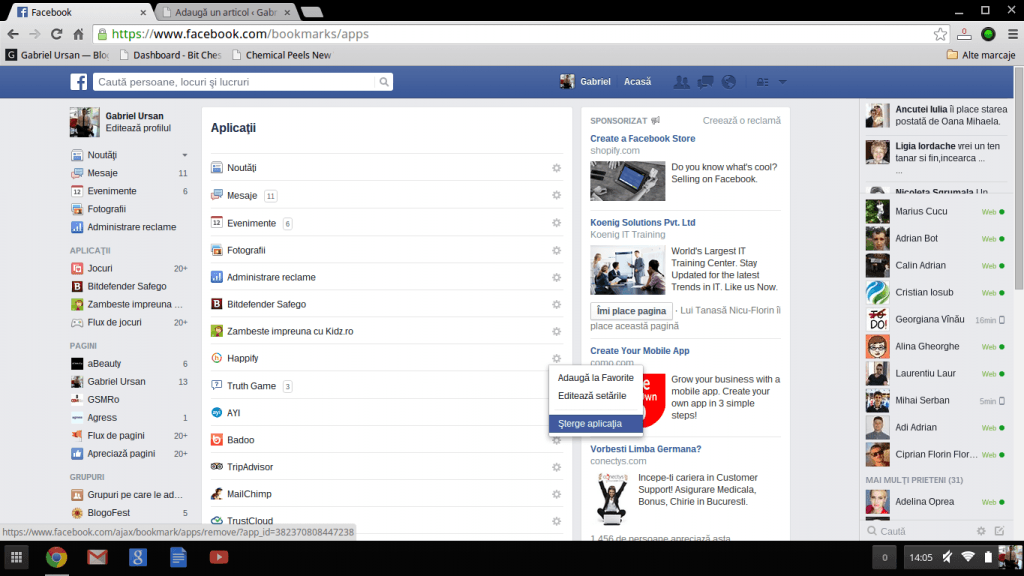Open the app launcher grid in shelf
This screenshot has height=576, width=1024.
[16, 557]
